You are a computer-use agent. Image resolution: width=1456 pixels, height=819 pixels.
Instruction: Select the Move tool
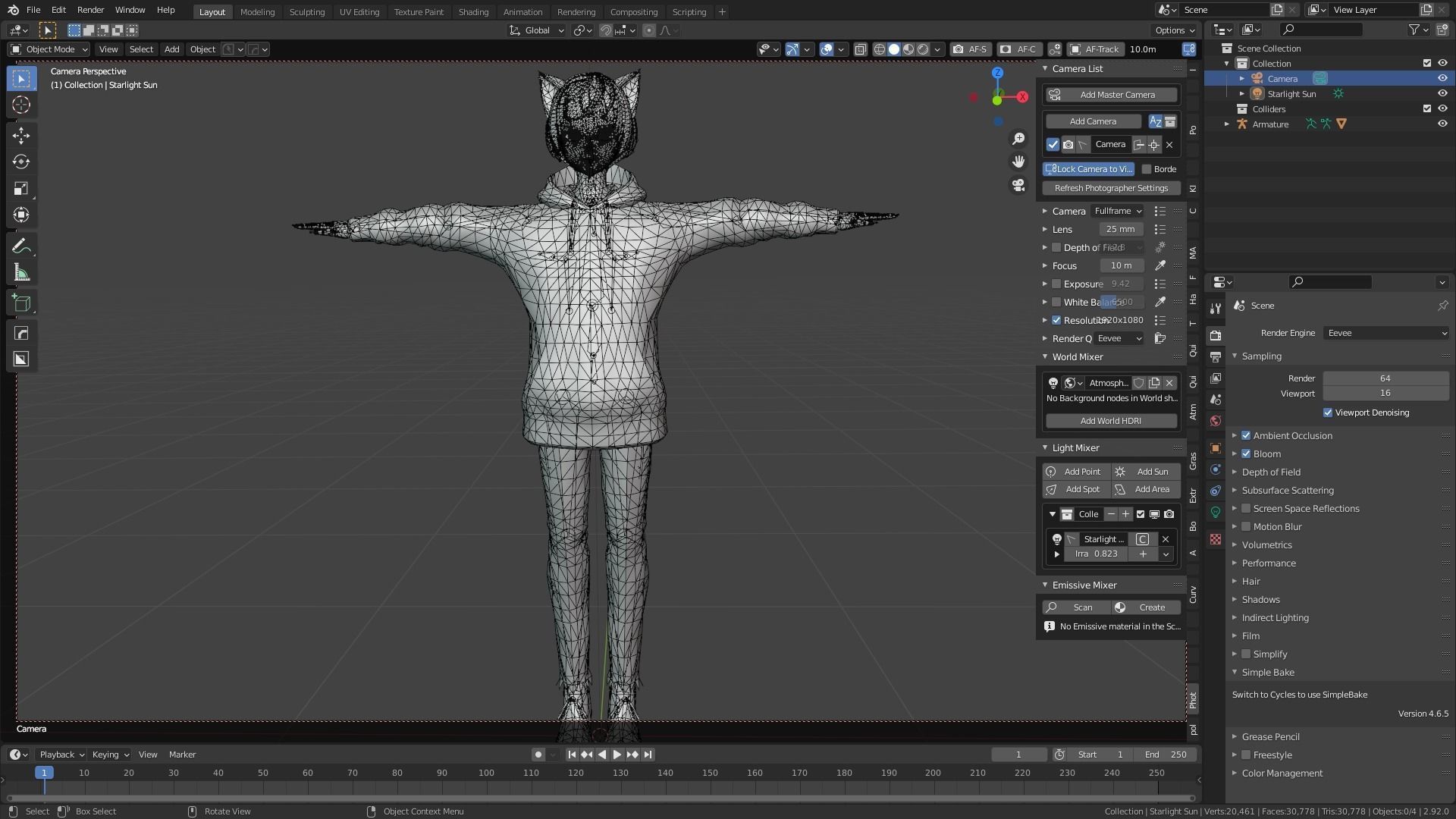[x=21, y=136]
